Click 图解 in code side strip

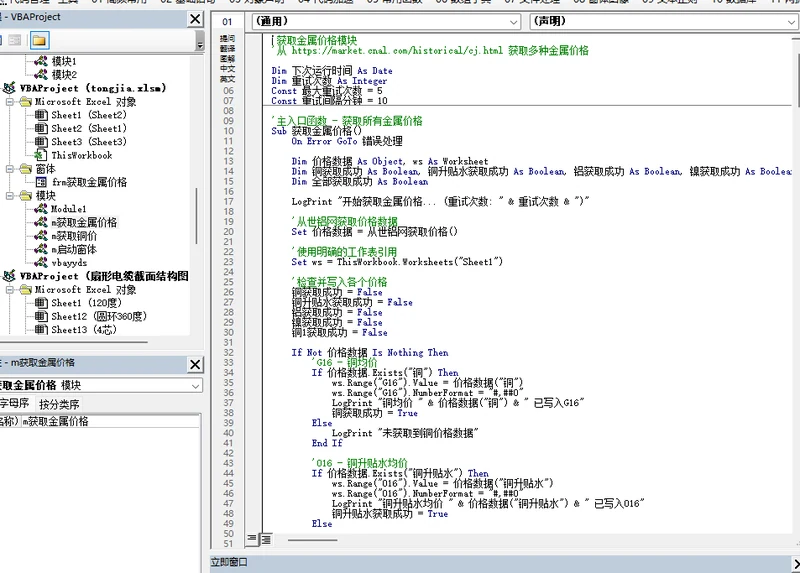point(228,59)
